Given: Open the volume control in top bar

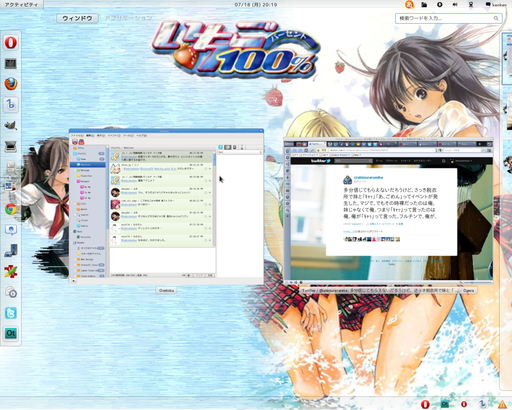Looking at the screenshot, I should pos(455,5).
